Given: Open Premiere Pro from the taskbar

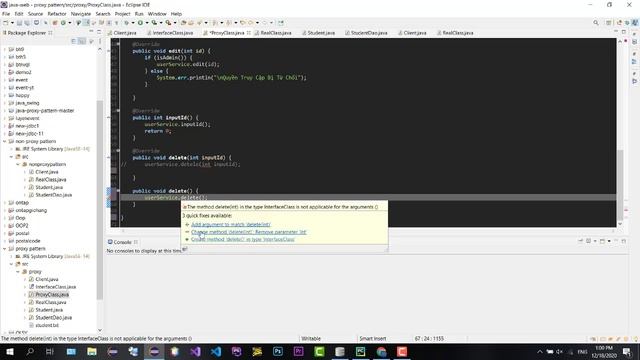Looking at the screenshot, I should pyautogui.click(x=299, y=351).
